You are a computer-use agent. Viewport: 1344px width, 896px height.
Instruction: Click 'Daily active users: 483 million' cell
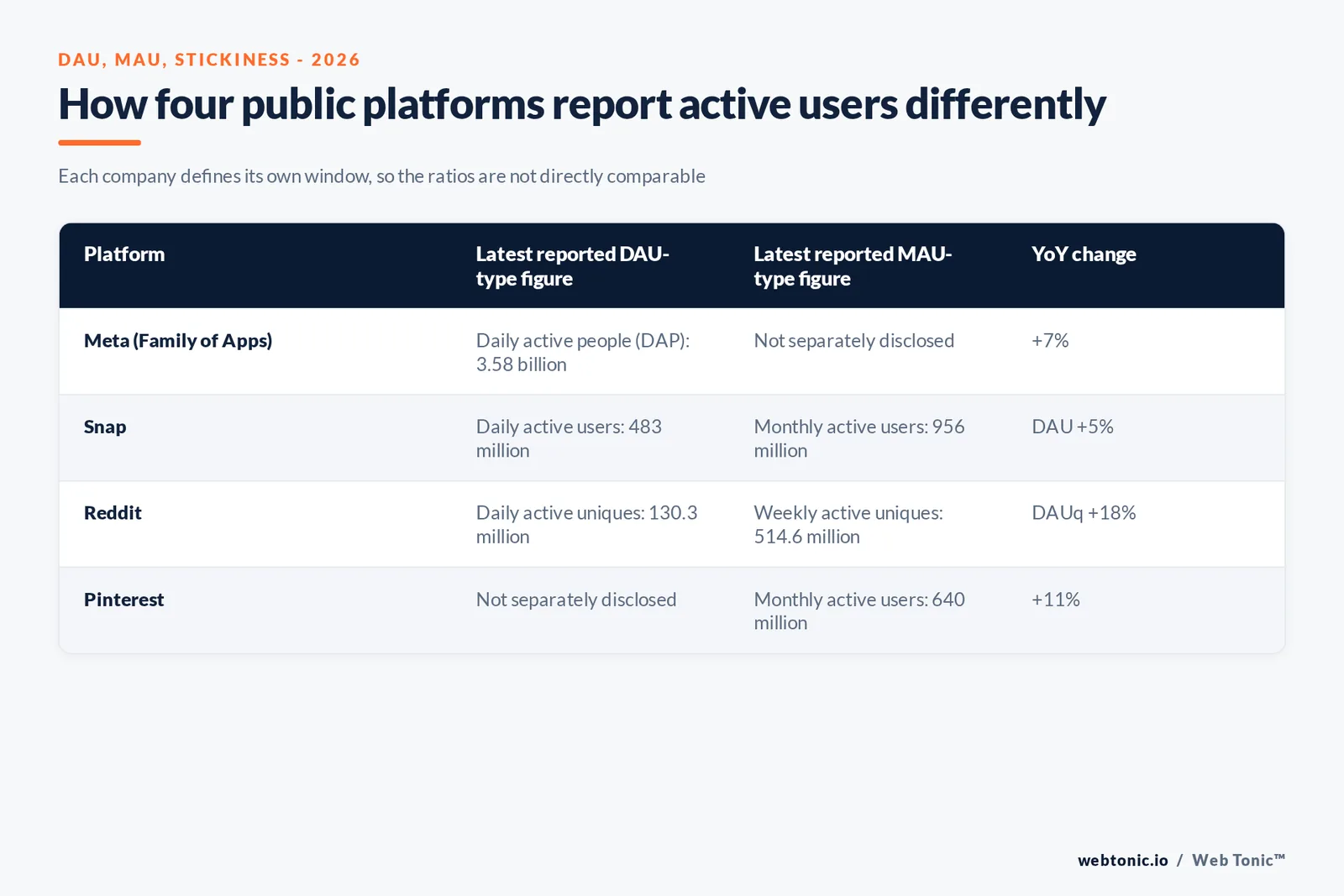pyautogui.click(x=569, y=438)
